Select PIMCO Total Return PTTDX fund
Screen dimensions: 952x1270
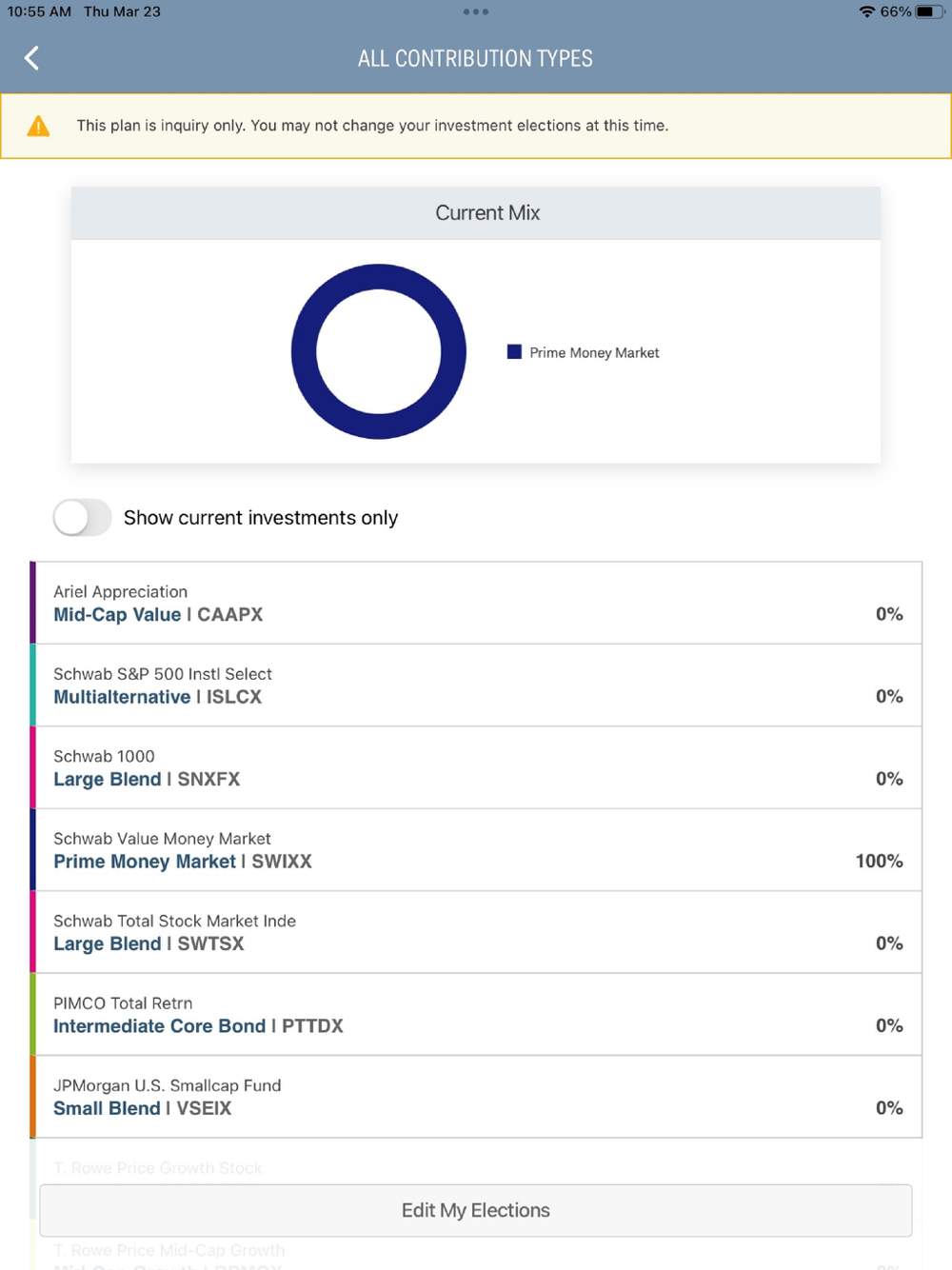(x=476, y=1015)
